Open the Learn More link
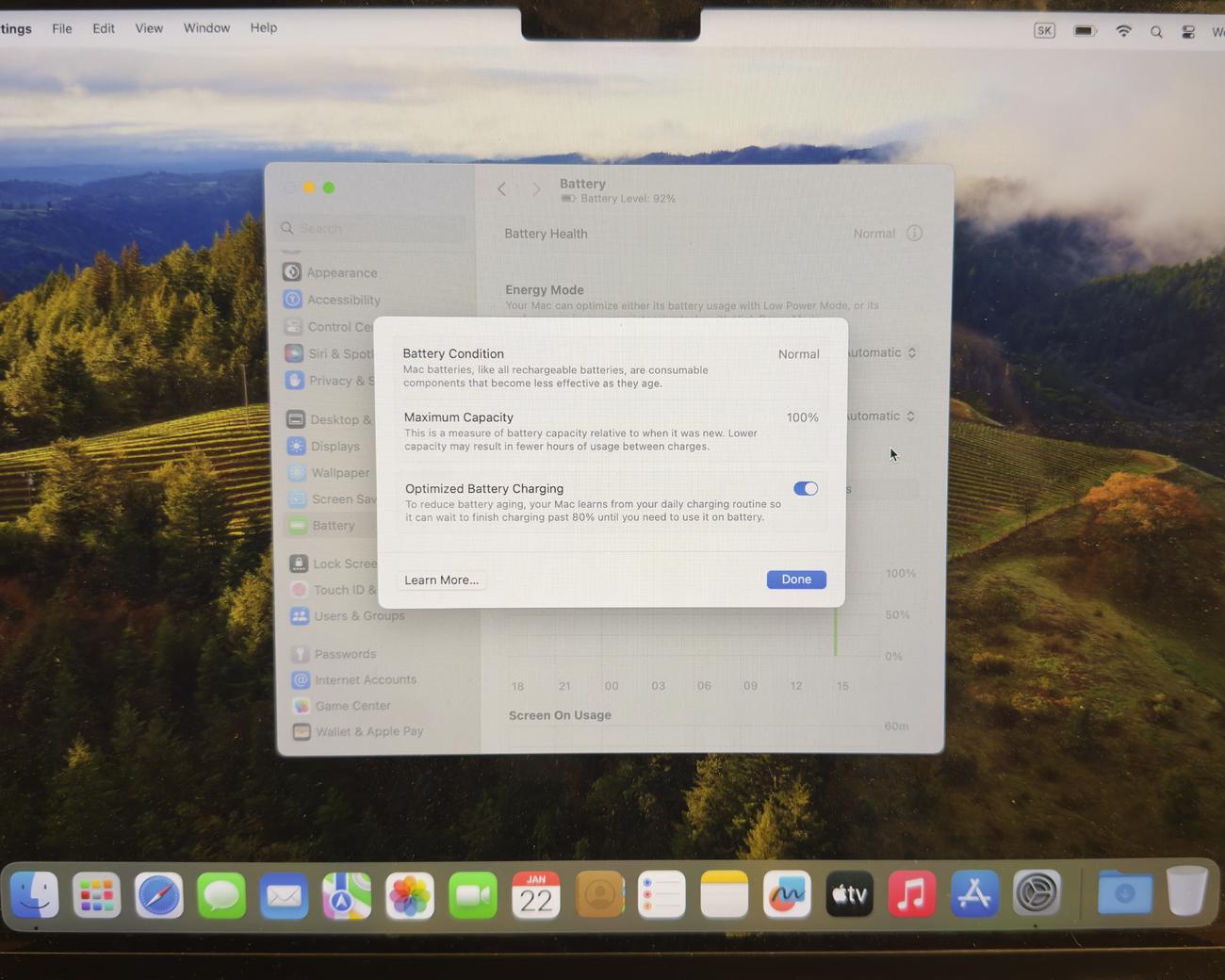The height and width of the screenshot is (980, 1225). click(x=441, y=580)
